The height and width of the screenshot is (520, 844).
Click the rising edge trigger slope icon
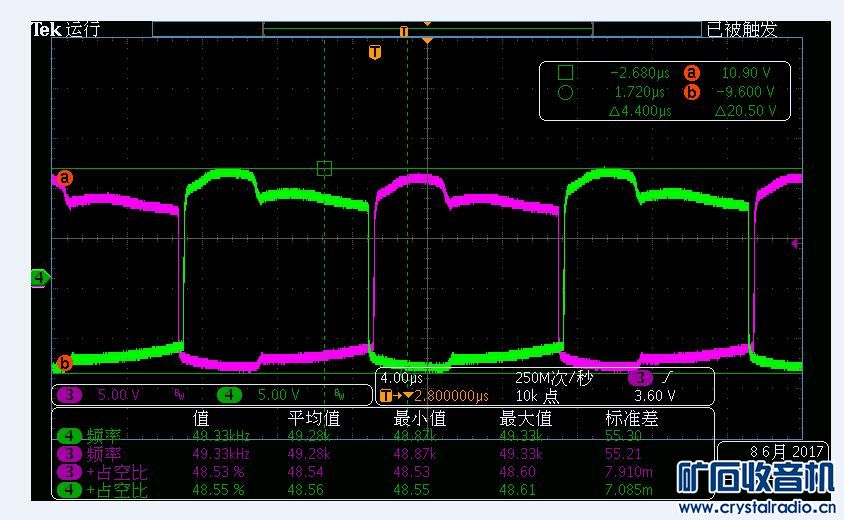(x=667, y=377)
